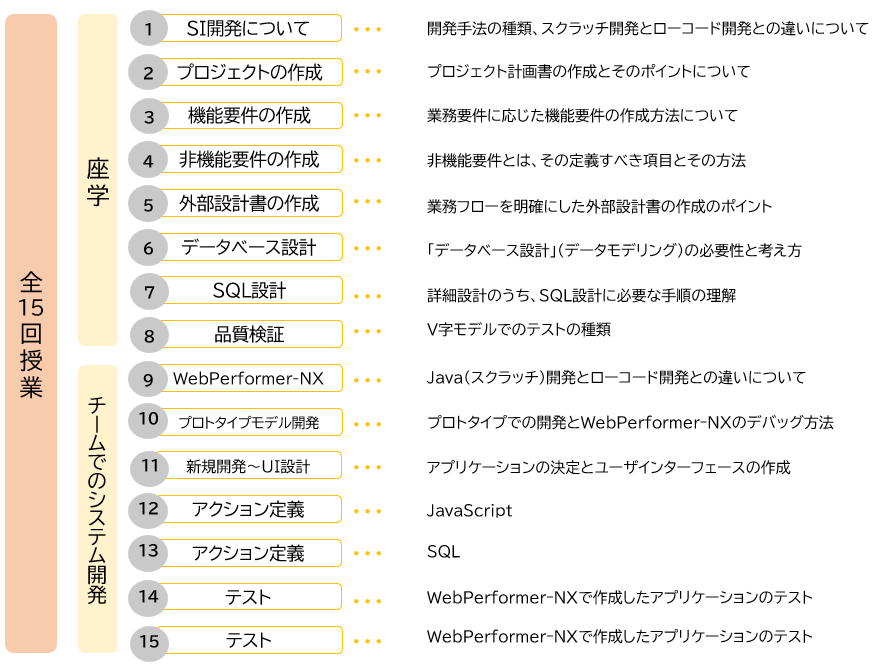
Task: Open the データベース設計 lesson box
Action: [249, 247]
